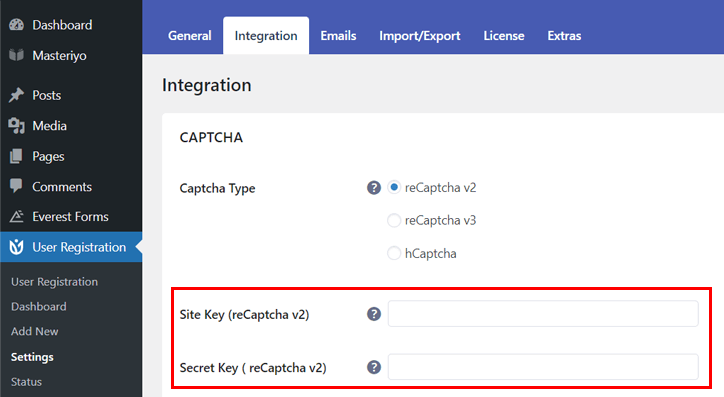The image size is (724, 397).
Task: Click help icon next to Secret Key
Action: [x=374, y=367]
